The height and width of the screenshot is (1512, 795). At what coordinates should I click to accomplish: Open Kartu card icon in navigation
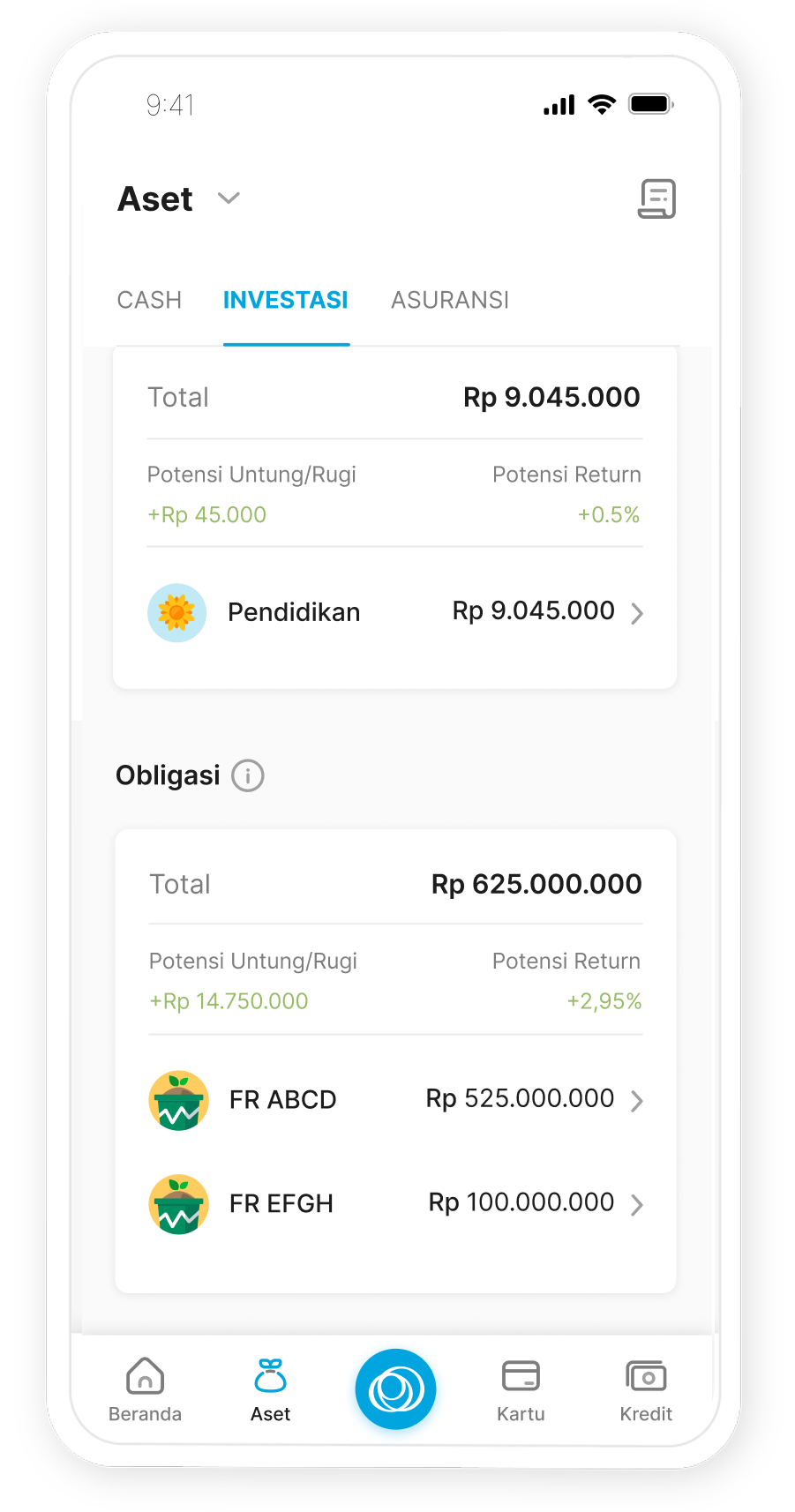521,1376
